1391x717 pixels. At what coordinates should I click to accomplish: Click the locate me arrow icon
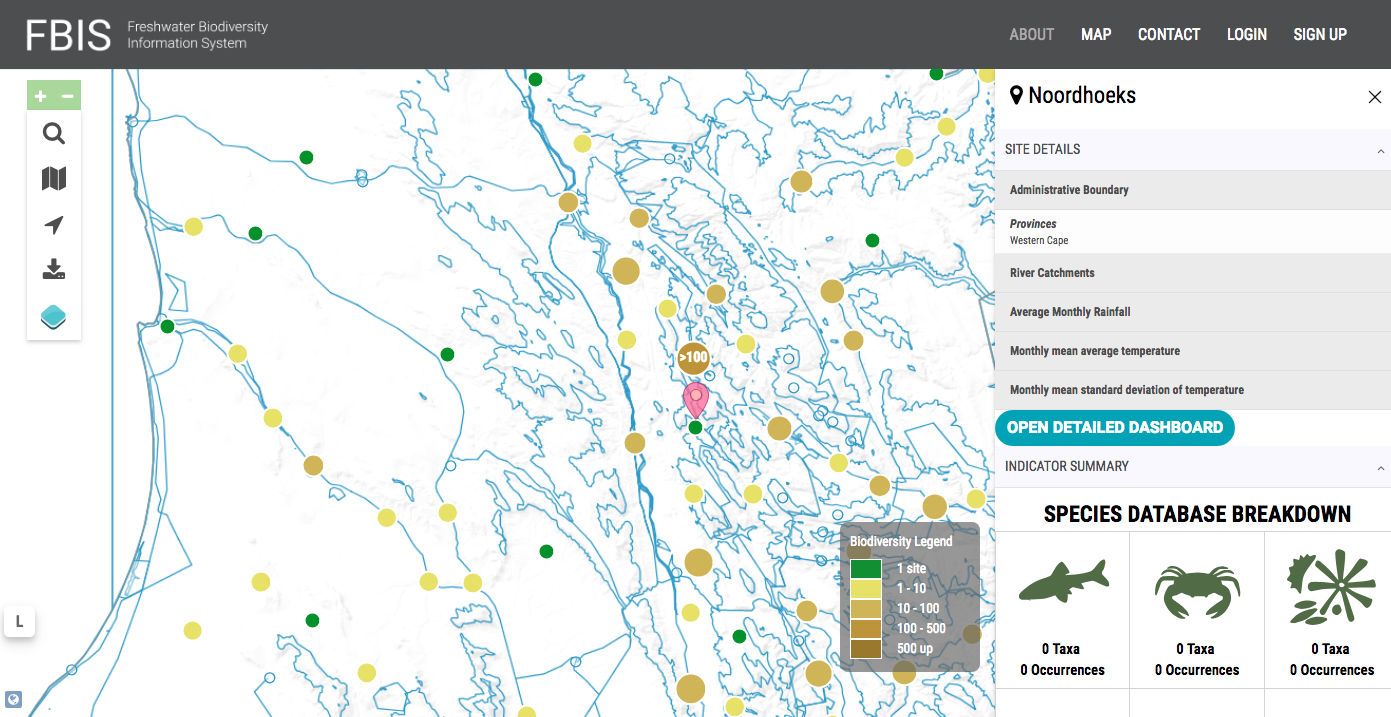point(54,225)
